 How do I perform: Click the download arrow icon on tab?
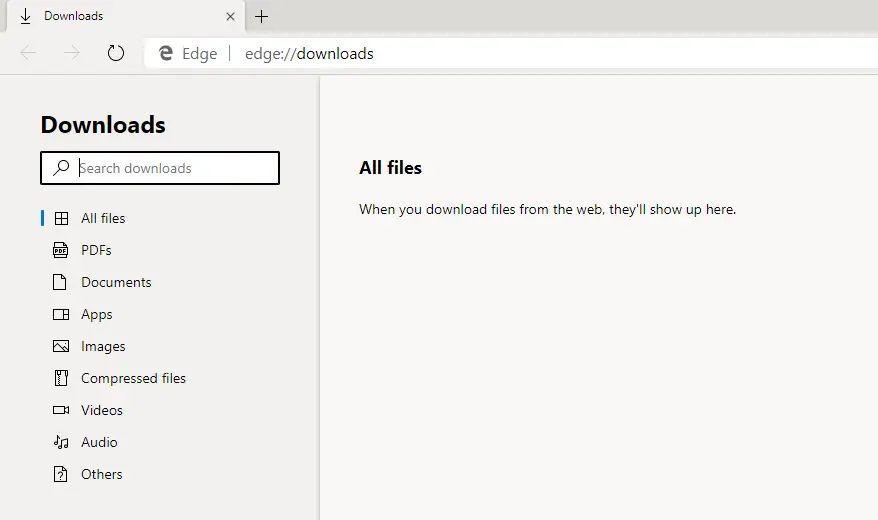pyautogui.click(x=25, y=17)
